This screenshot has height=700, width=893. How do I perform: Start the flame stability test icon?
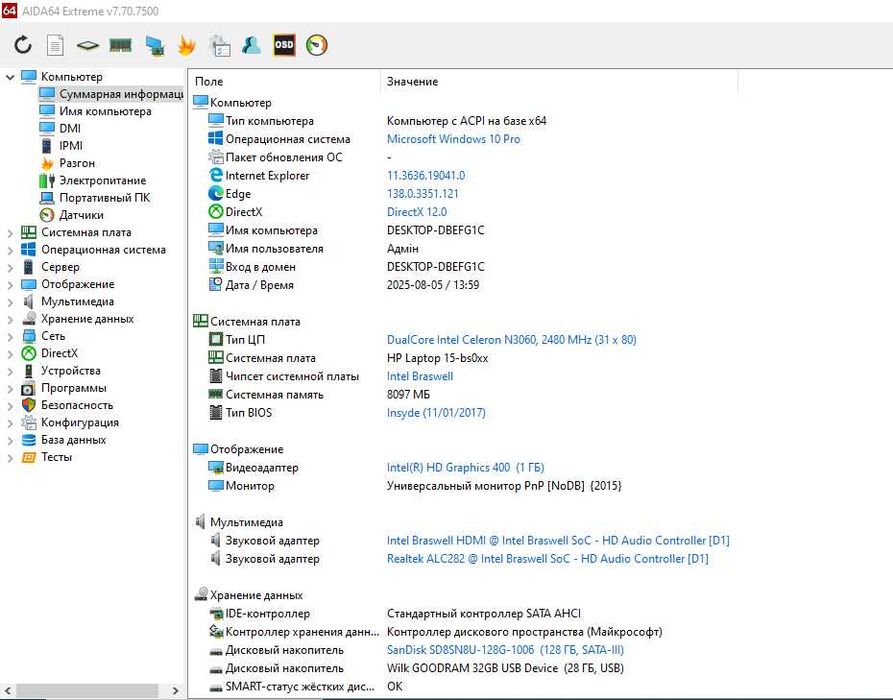coord(187,45)
